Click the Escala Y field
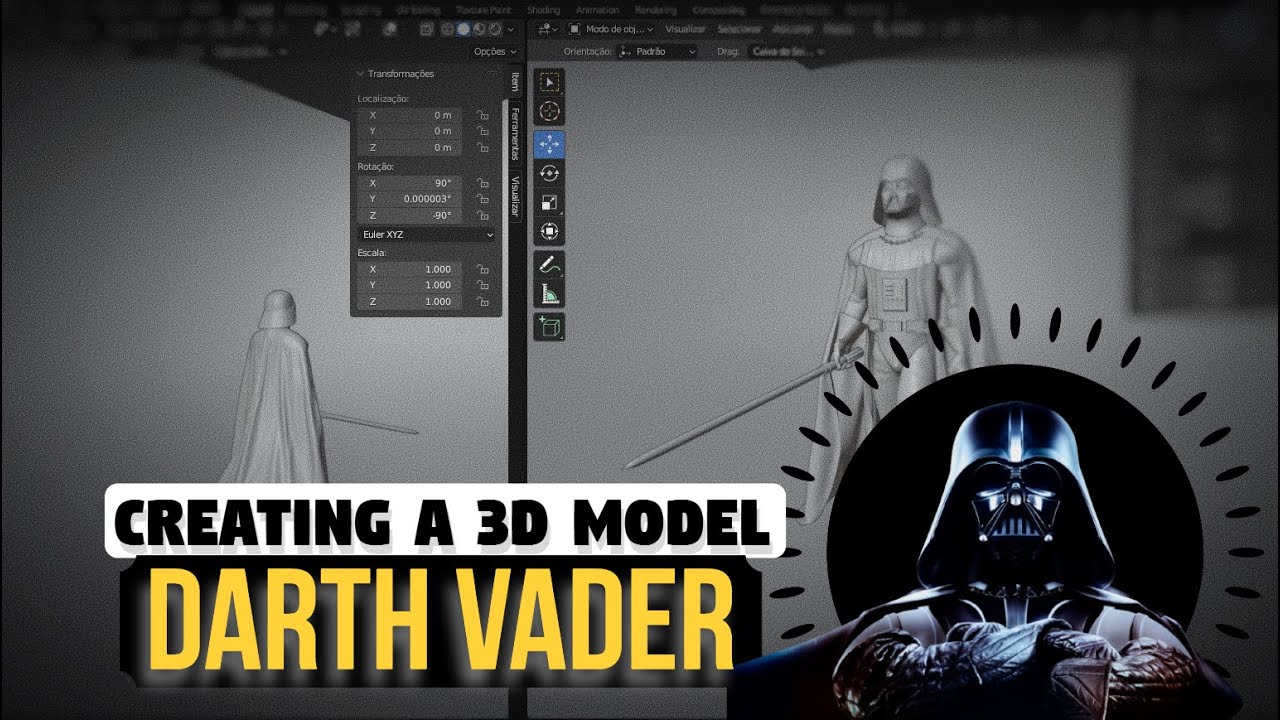Screen dimensions: 1280x720 click(x=410, y=285)
